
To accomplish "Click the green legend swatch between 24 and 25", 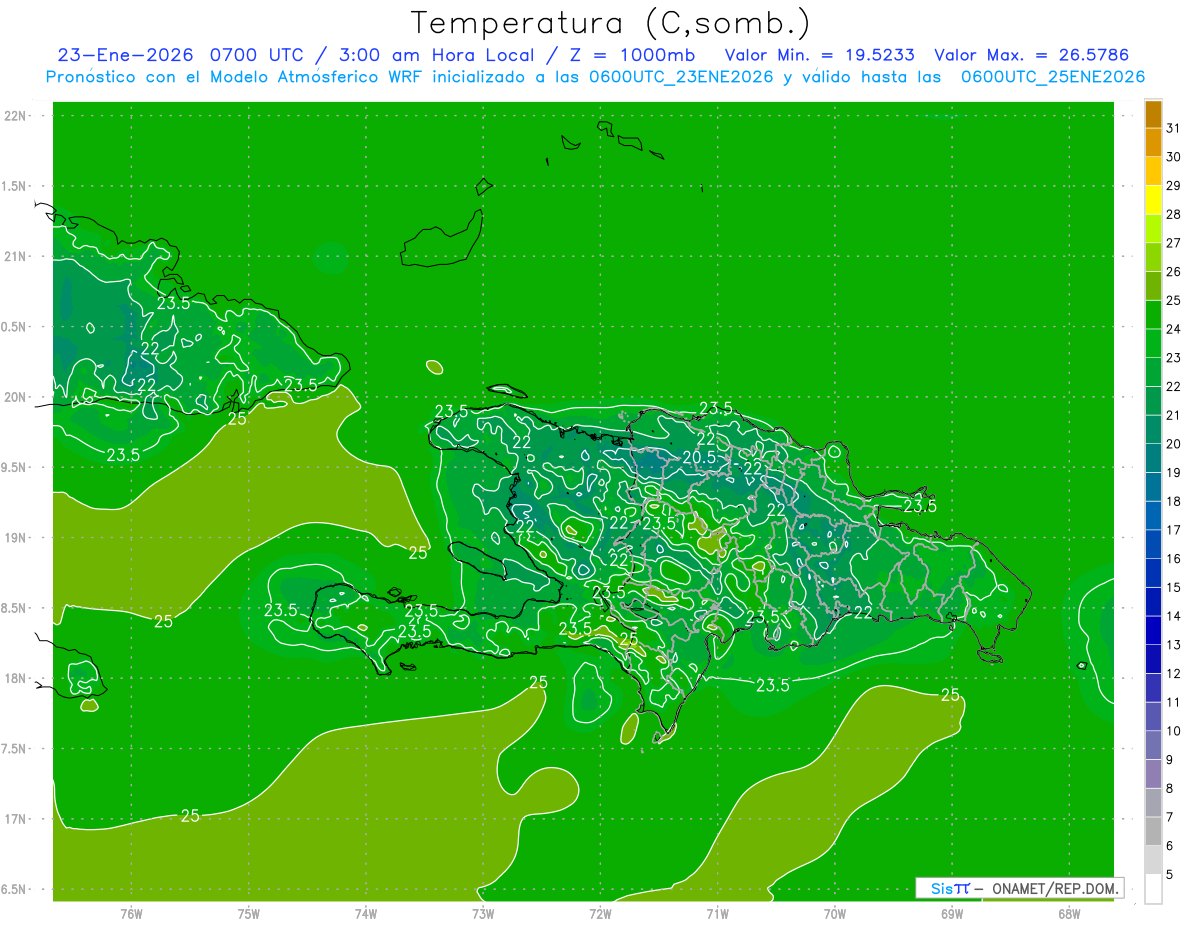I will click(1154, 315).
